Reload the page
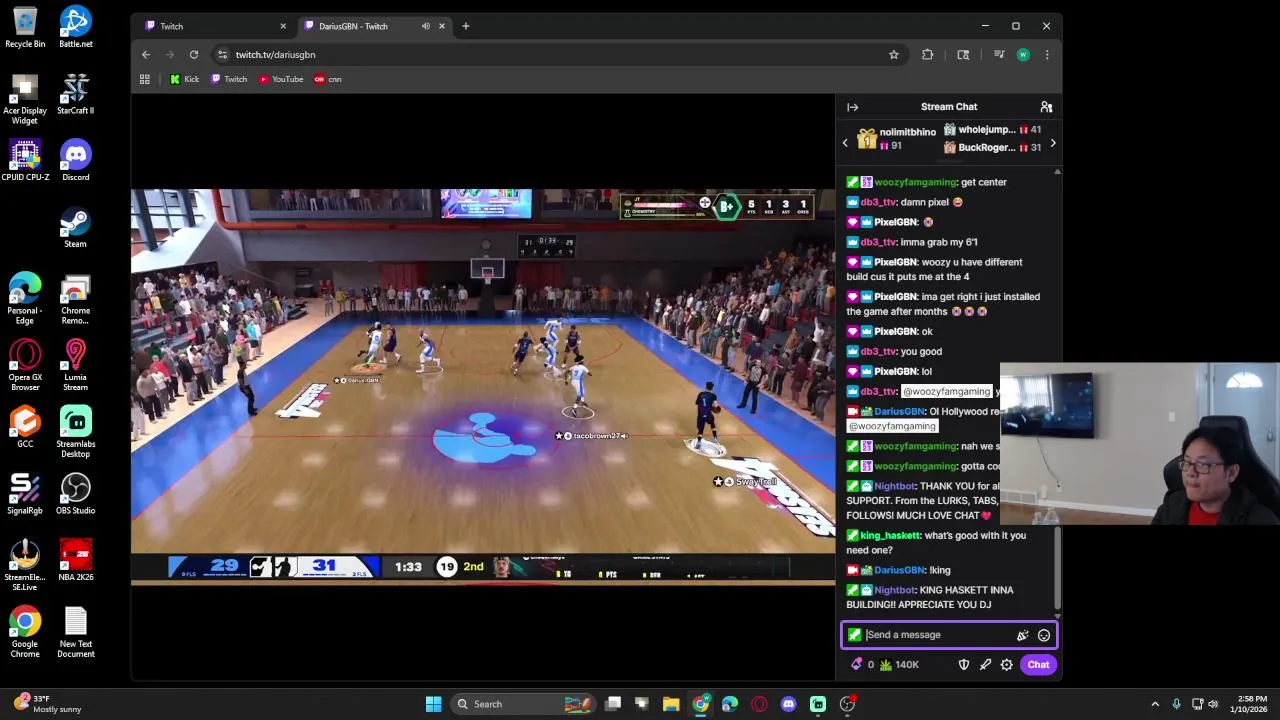 pyautogui.click(x=194, y=55)
